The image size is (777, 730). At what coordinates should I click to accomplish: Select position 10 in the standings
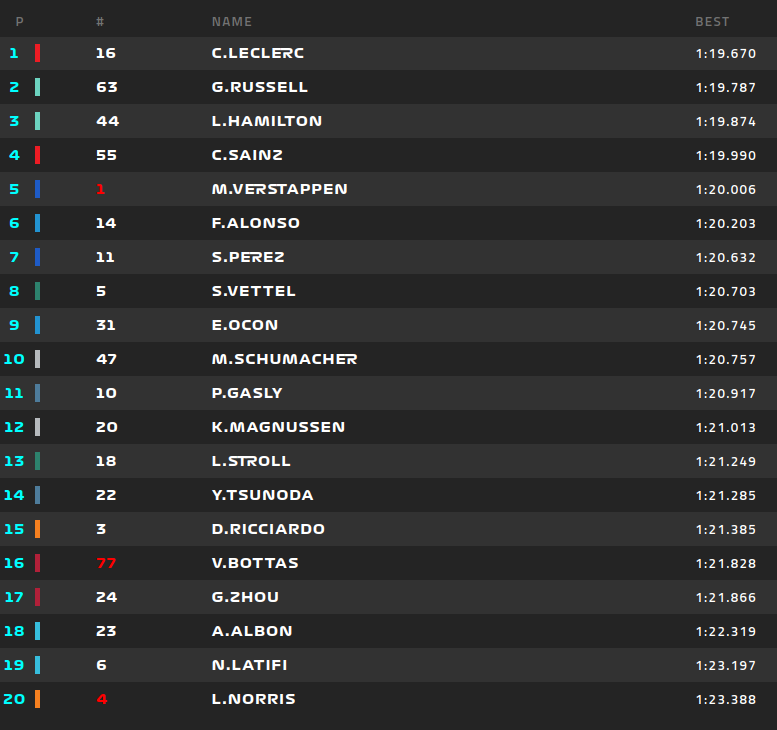point(14,359)
